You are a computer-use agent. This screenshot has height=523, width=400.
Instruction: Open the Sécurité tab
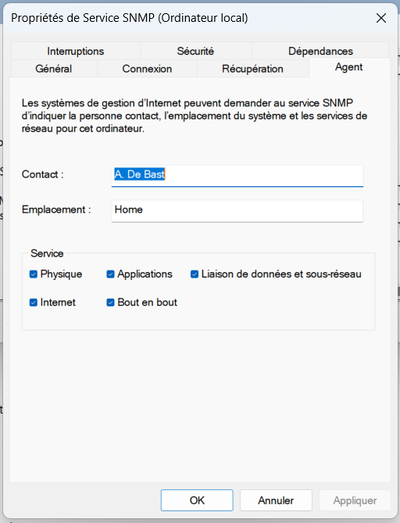coord(195,51)
